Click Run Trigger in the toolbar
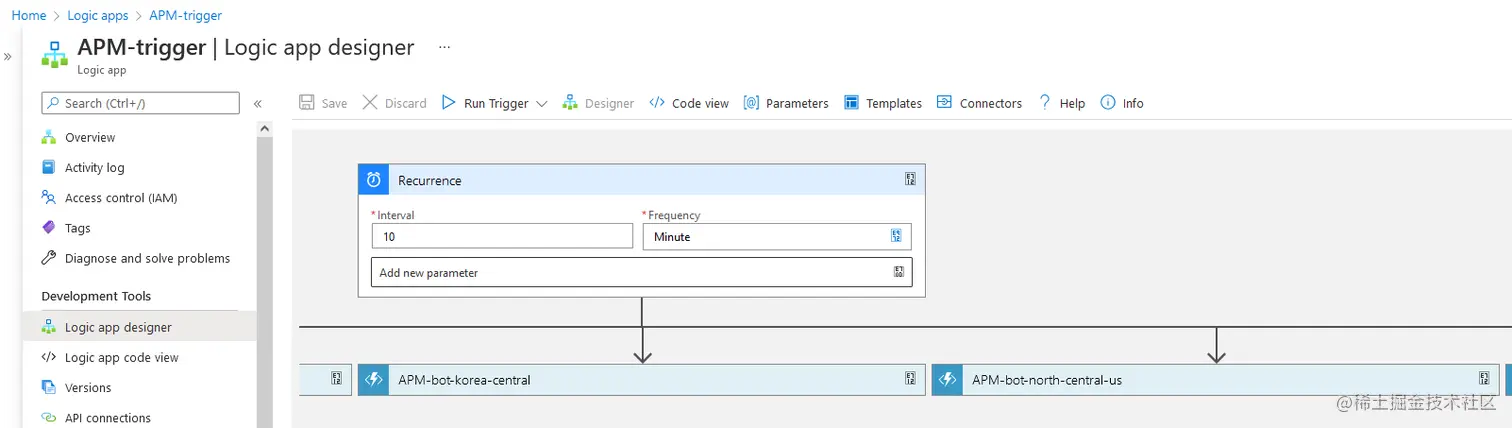 point(486,103)
